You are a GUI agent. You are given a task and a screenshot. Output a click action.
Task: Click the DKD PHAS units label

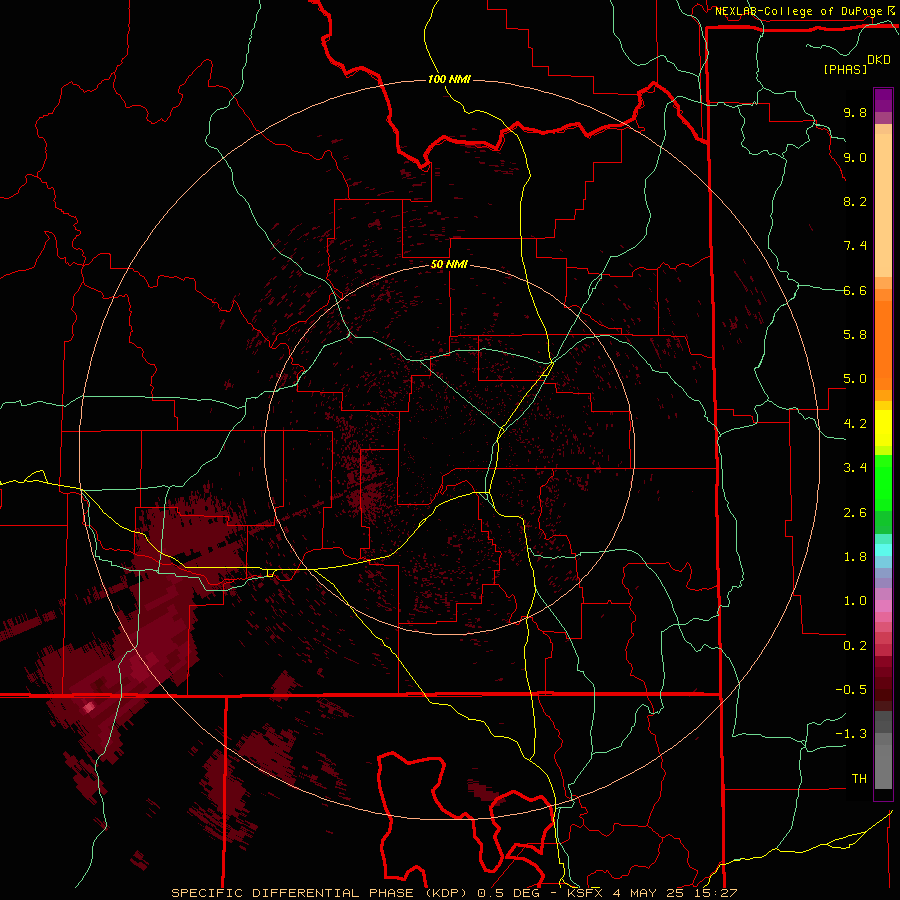[x=857, y=65]
